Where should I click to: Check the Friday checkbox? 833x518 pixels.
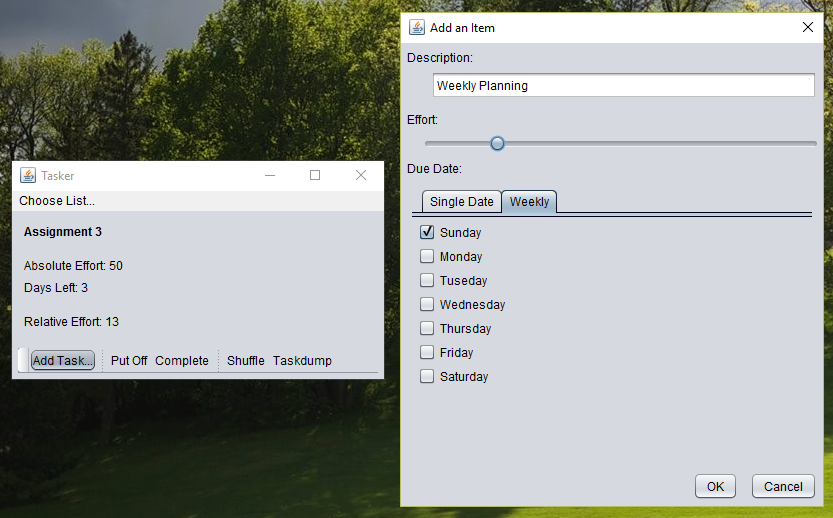(427, 353)
